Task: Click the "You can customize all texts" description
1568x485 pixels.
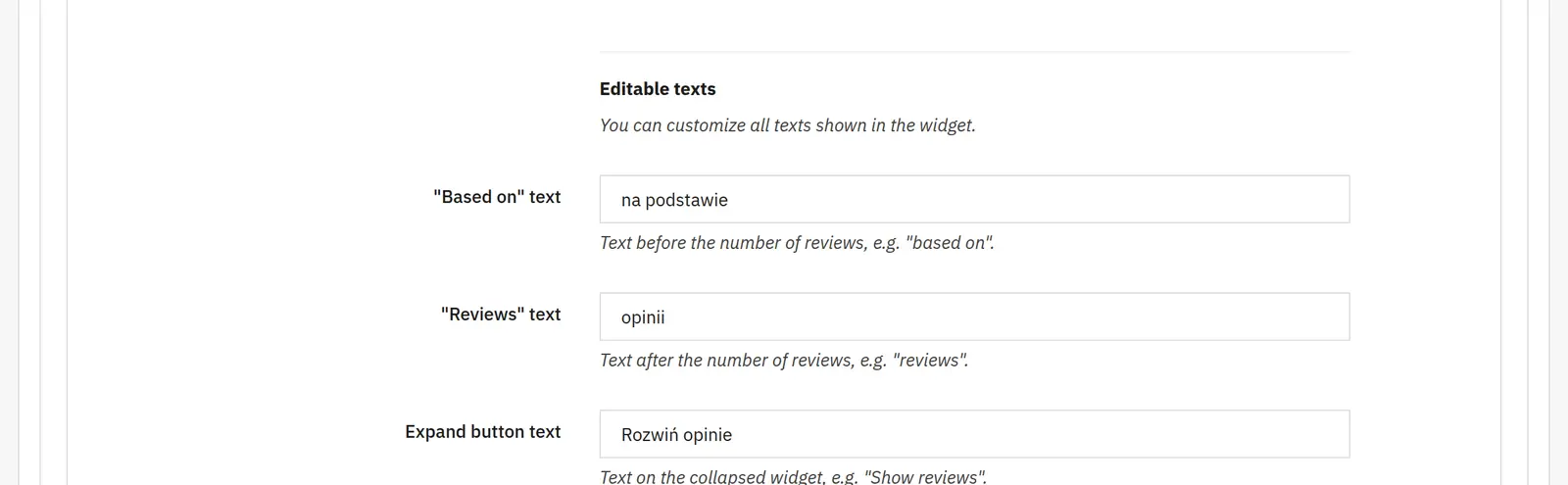Action: [x=788, y=125]
